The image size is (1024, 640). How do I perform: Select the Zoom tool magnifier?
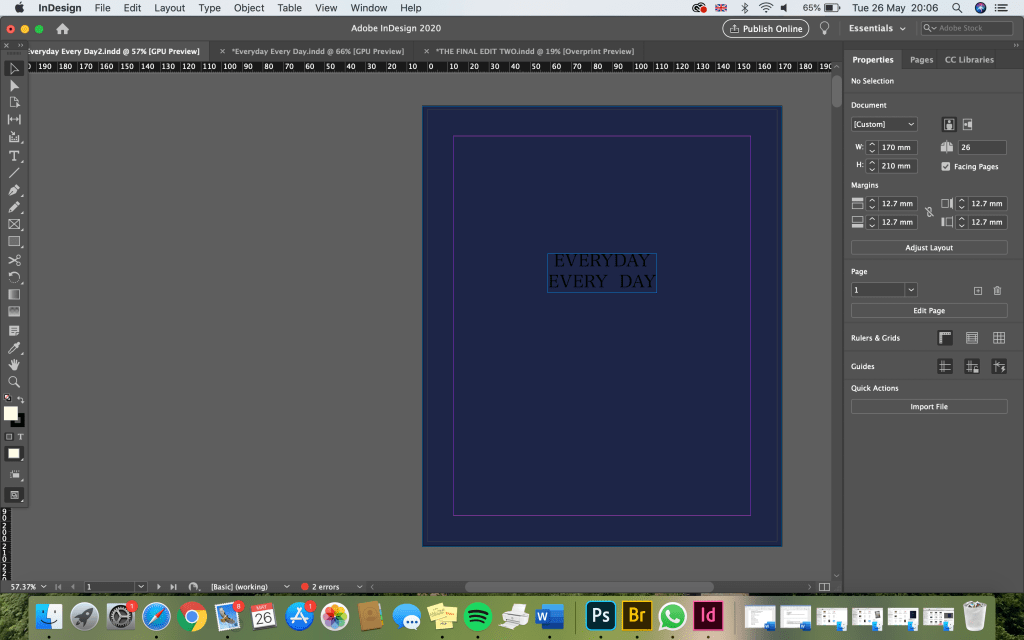click(x=14, y=382)
